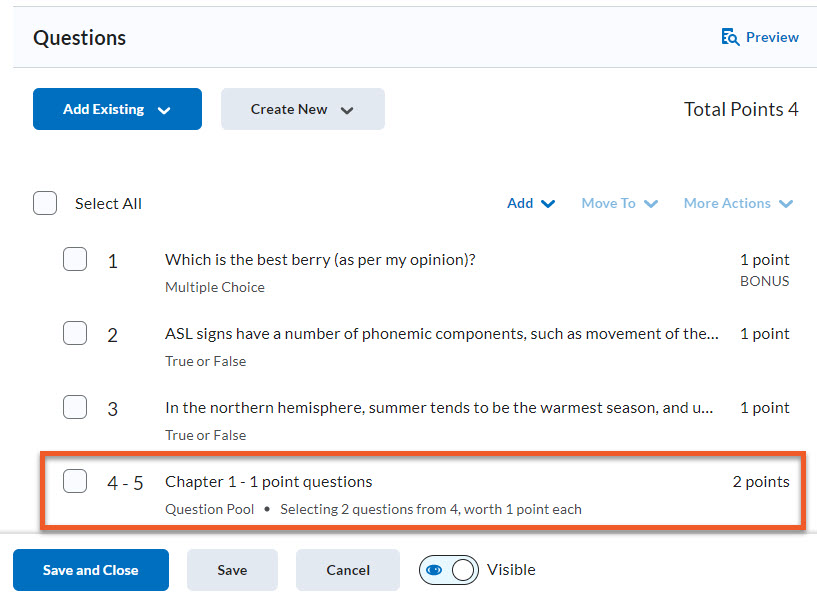Open the berry multiple choice question
817x600 pixels.
click(x=320, y=260)
